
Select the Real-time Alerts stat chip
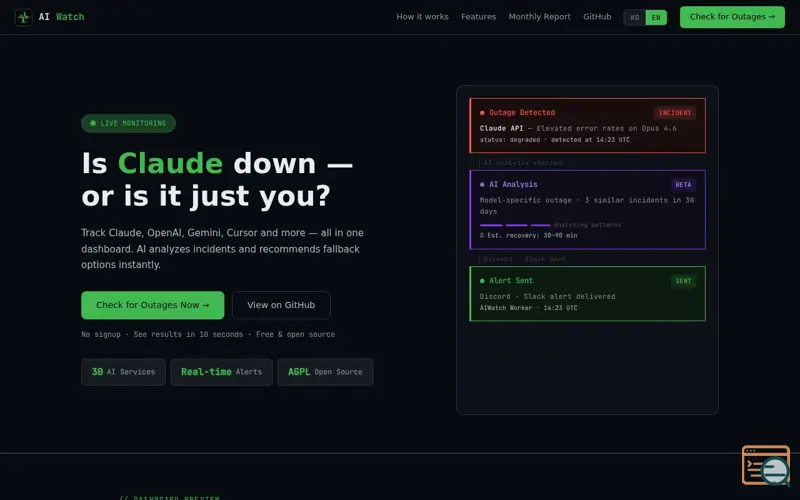point(221,372)
